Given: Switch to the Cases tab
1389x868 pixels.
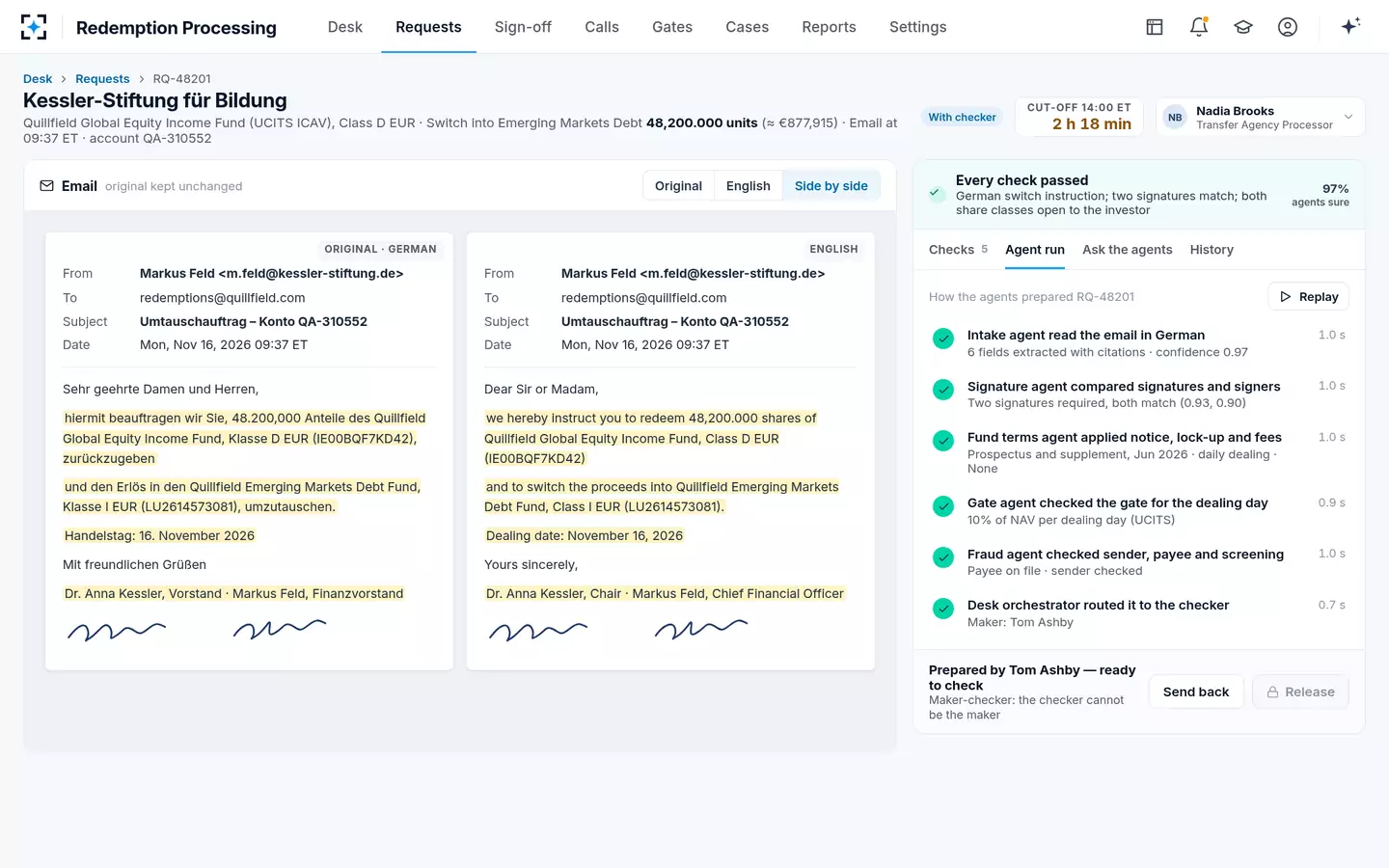Looking at the screenshot, I should [x=748, y=27].
